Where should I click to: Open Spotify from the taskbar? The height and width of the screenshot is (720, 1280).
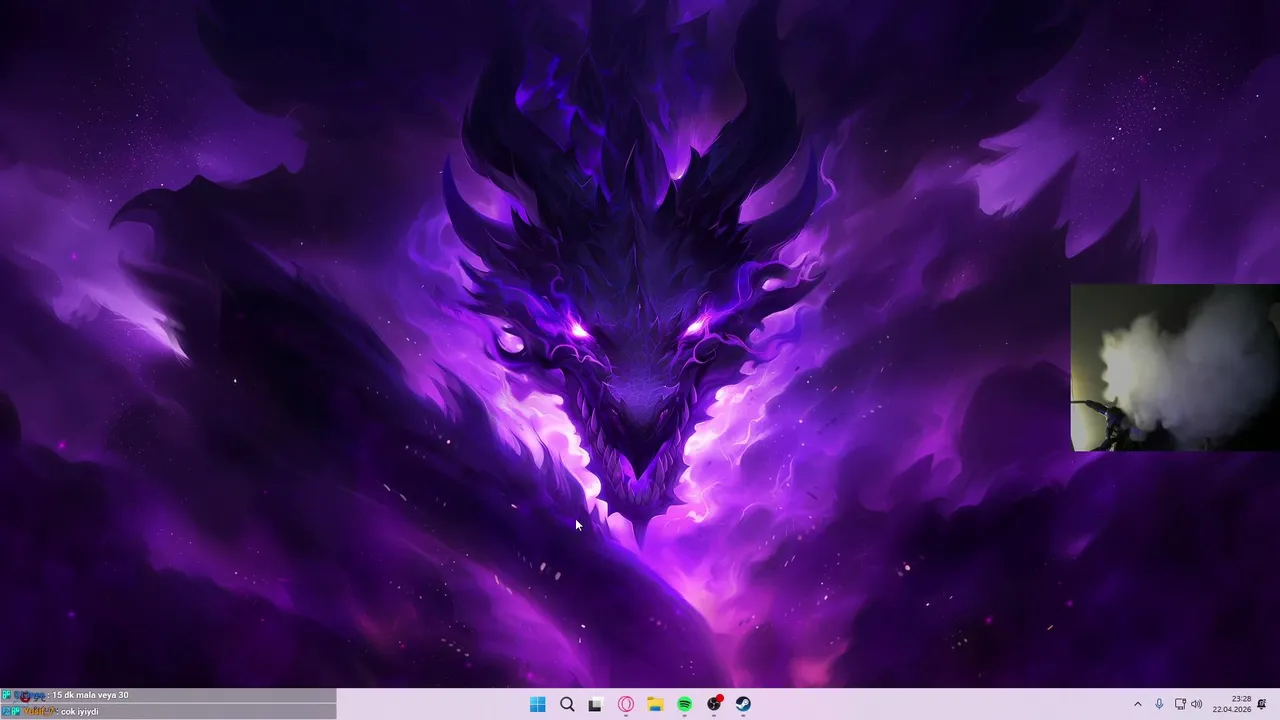tap(685, 704)
